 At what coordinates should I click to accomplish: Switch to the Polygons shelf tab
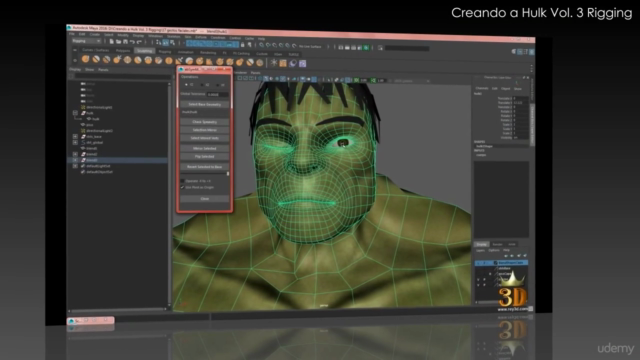(x=123, y=51)
